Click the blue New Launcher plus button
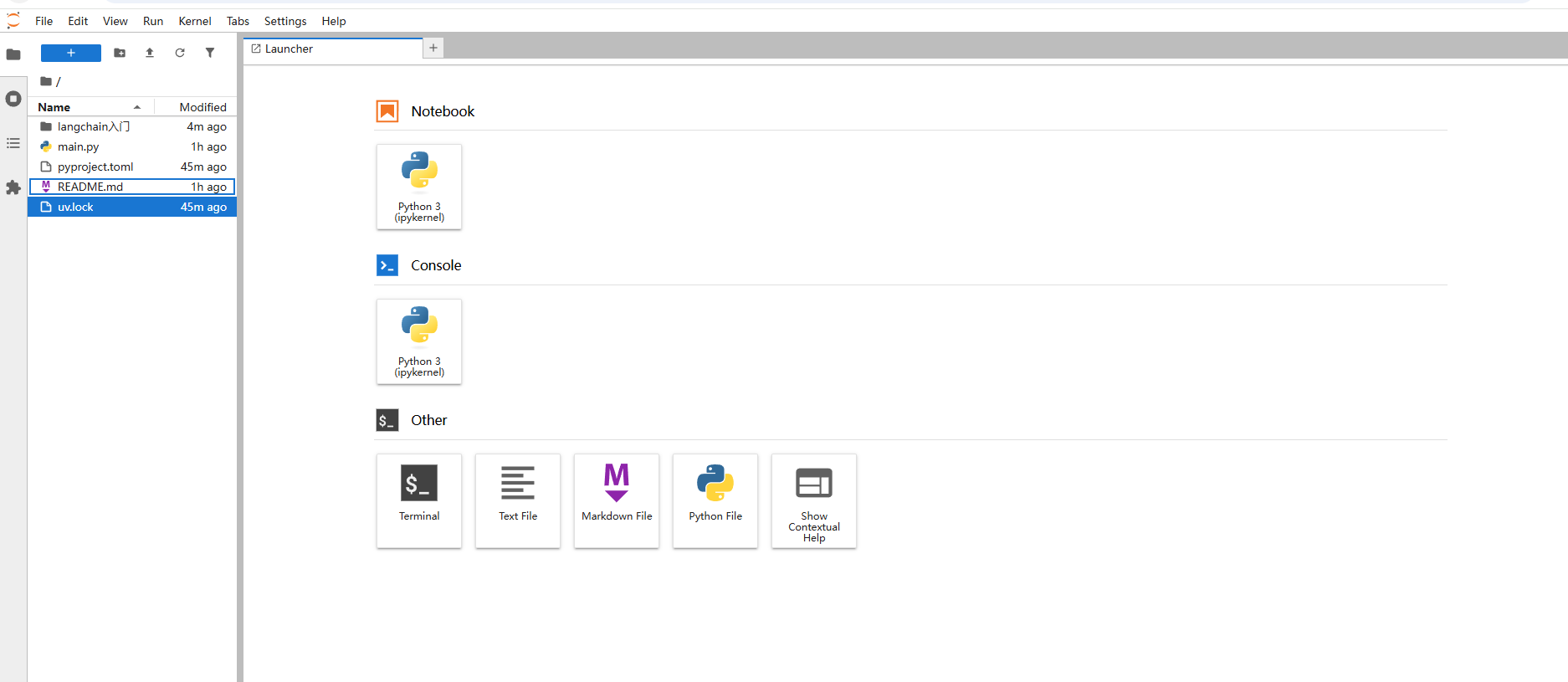The width and height of the screenshot is (1568, 682). click(71, 53)
